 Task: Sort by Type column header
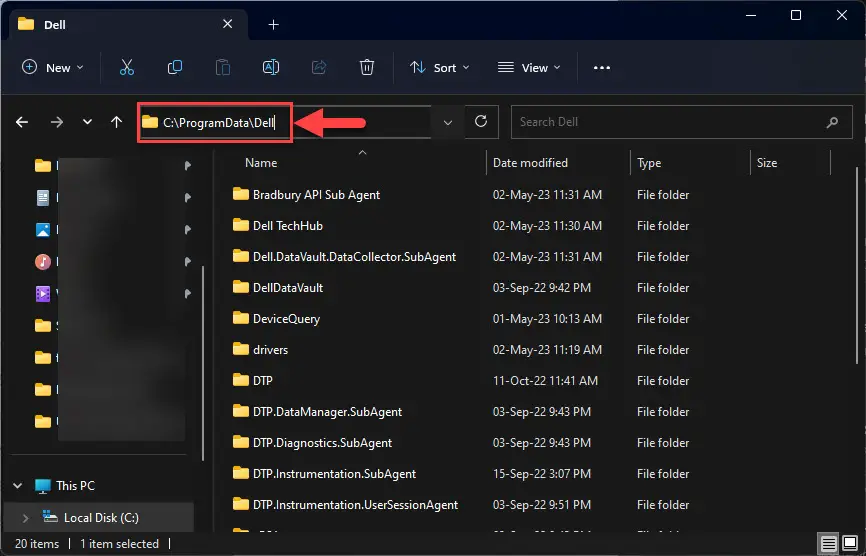(x=649, y=163)
